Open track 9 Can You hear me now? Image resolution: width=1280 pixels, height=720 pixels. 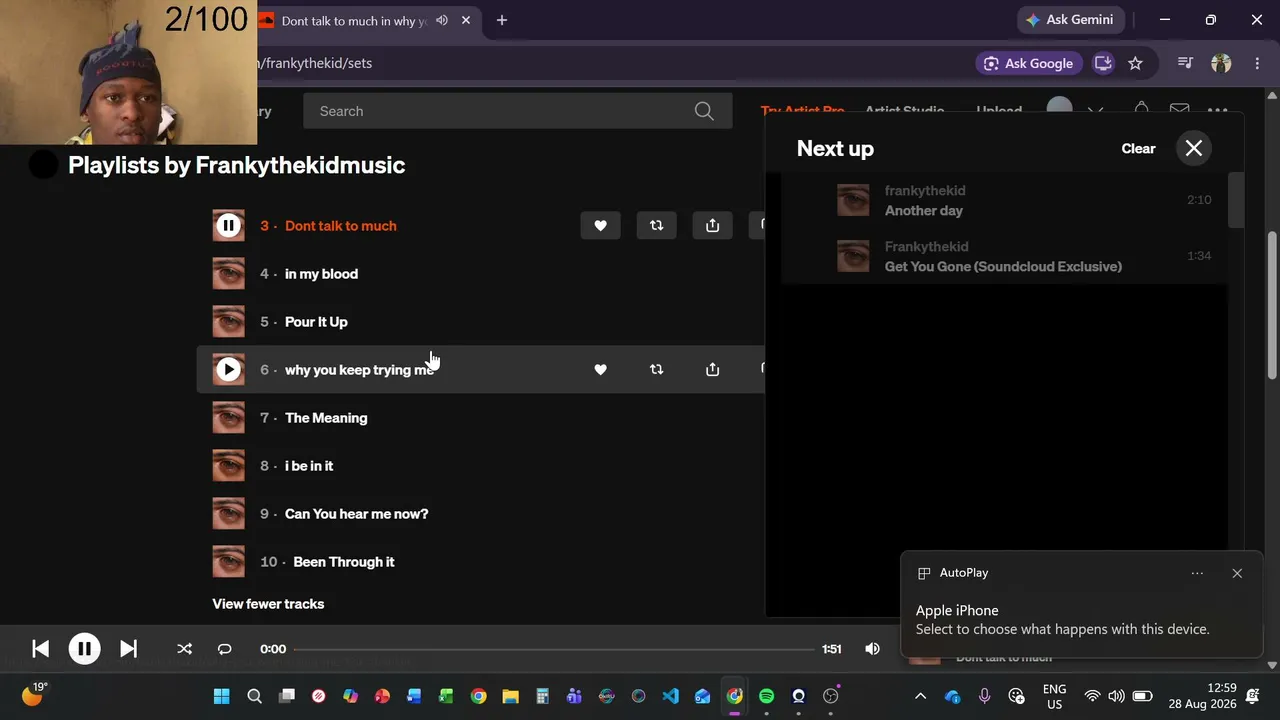pos(356,514)
